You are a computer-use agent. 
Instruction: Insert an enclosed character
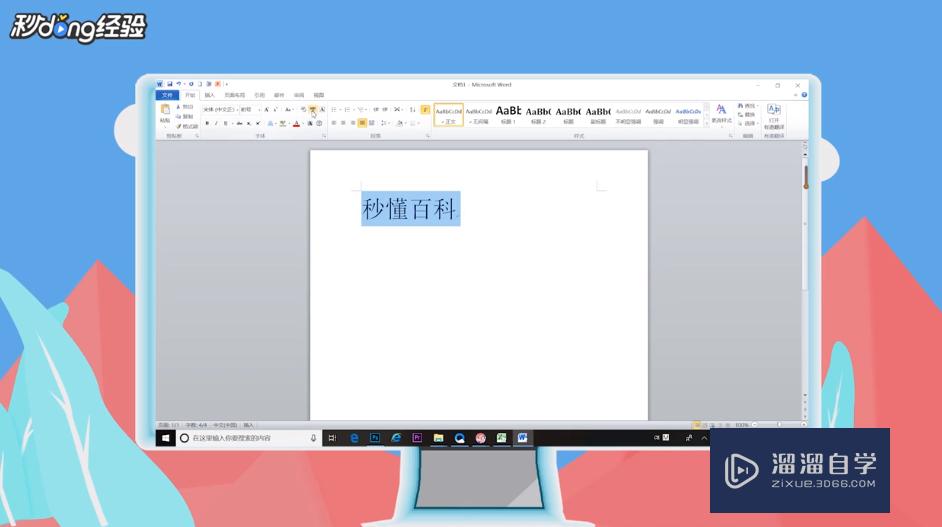[x=319, y=123]
